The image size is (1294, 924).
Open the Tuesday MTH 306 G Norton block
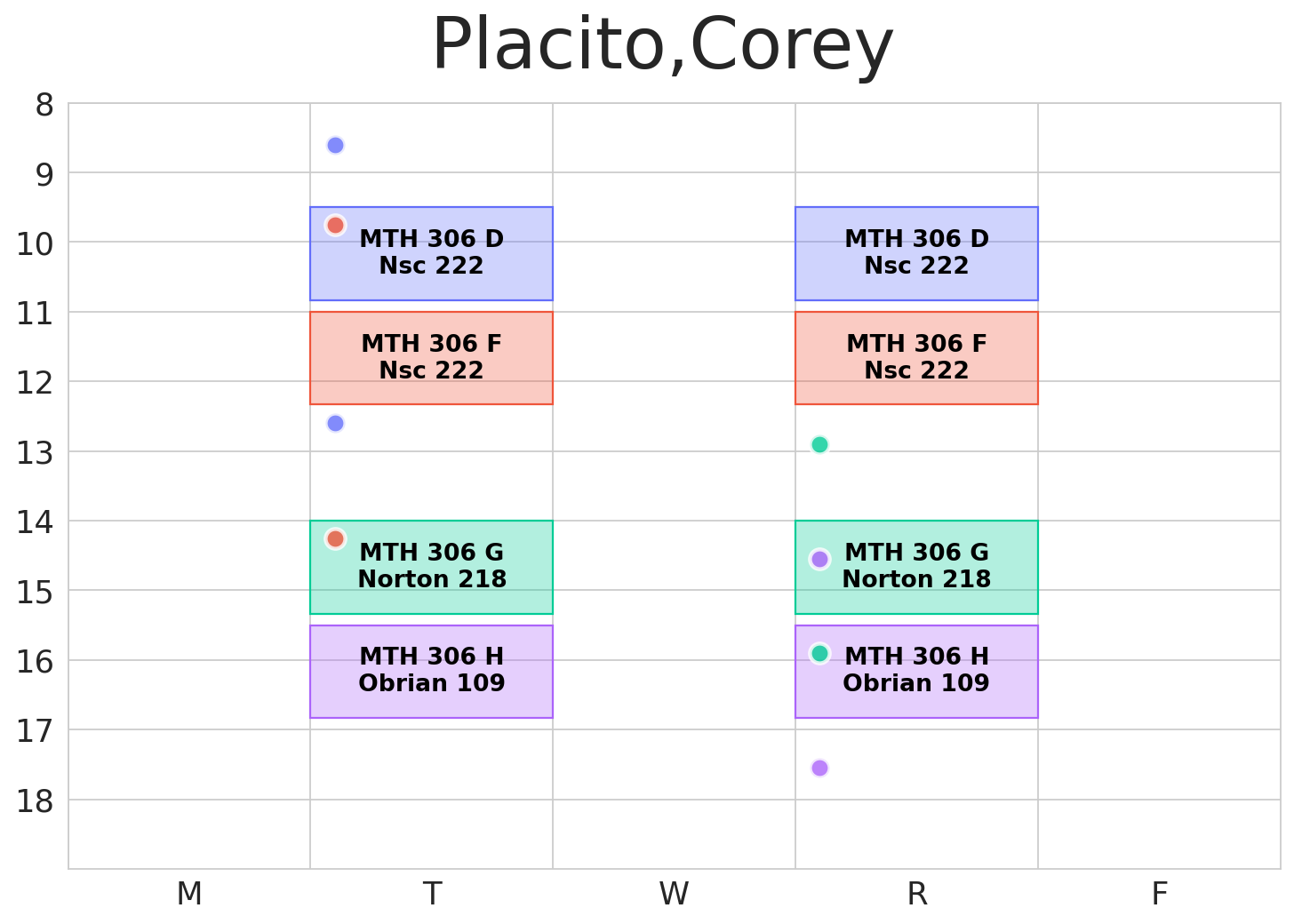pos(431,567)
